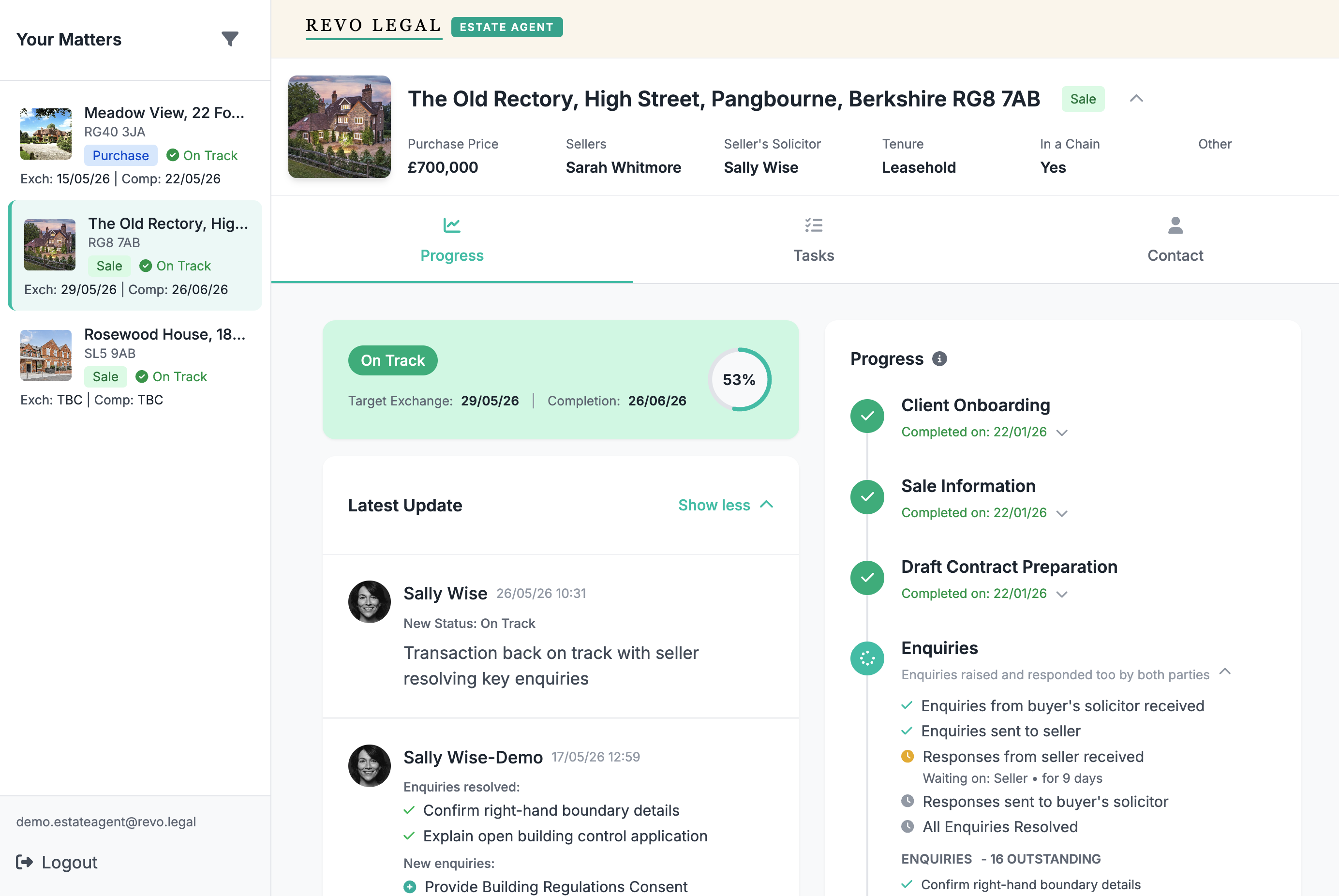Click the 17/05/26 12:59 update timestamp

click(595, 757)
